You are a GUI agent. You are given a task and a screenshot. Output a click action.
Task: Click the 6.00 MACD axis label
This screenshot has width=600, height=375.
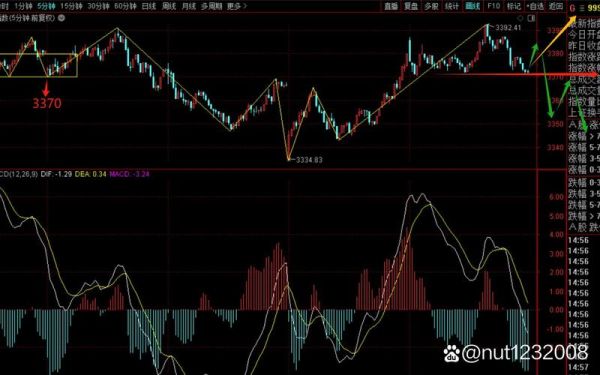[x=557, y=197]
